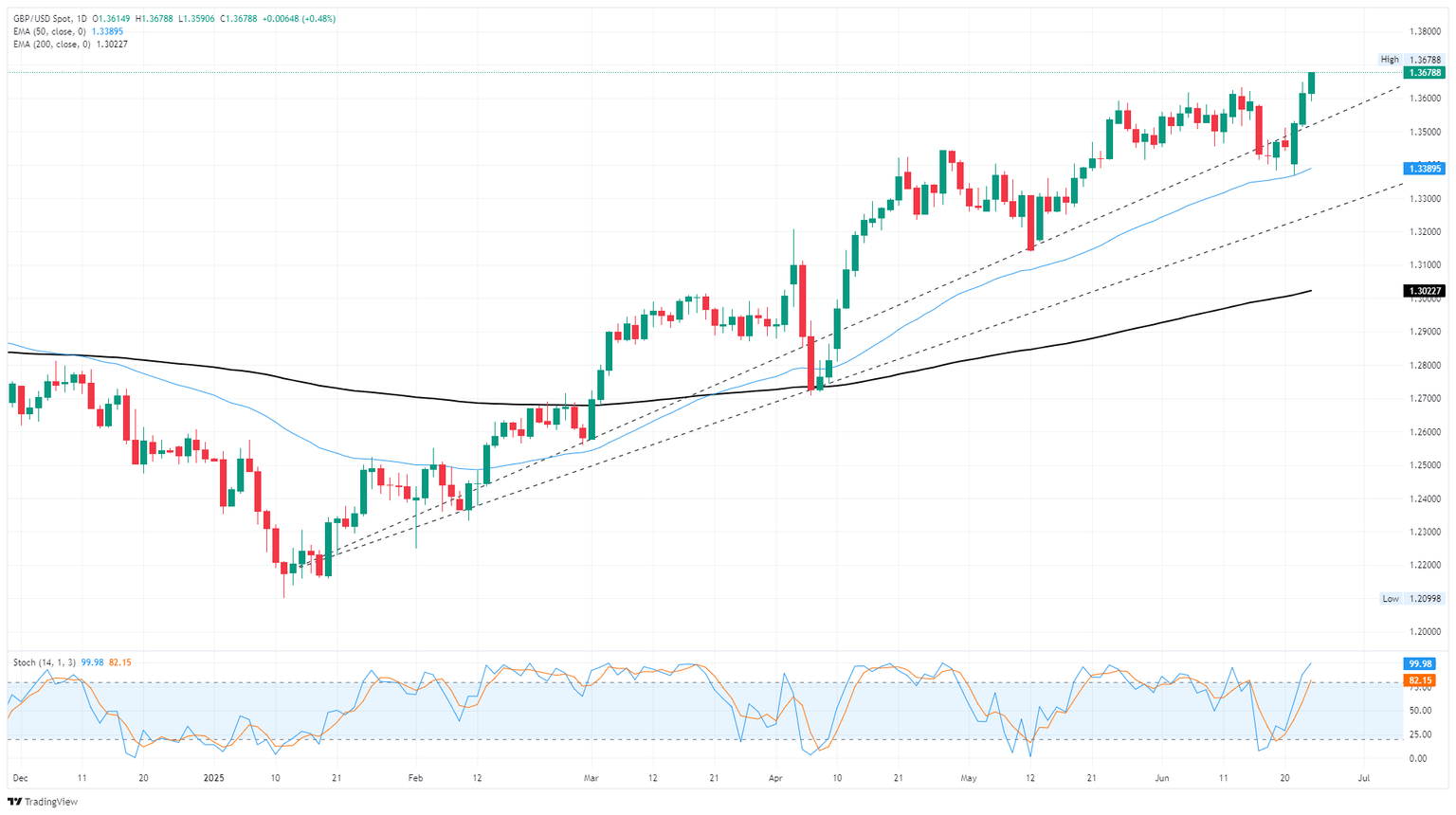
Task: Select the Stoch (14, 1, 3) indicator legend
Action: pyautogui.click(x=45, y=662)
